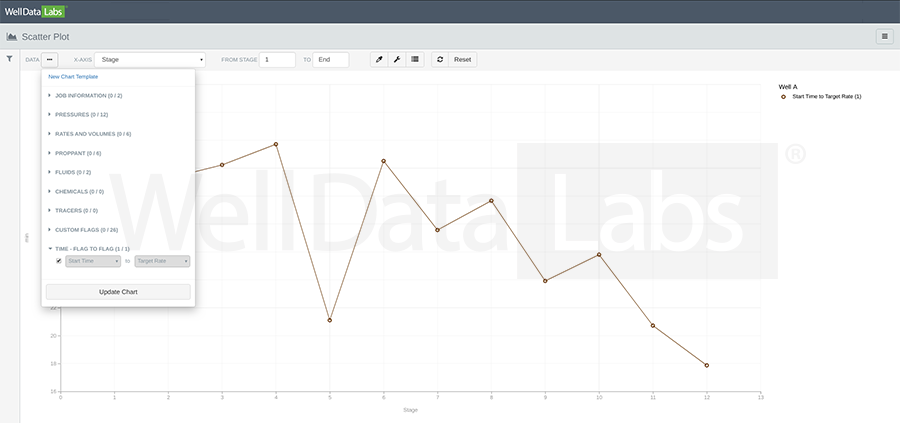The width and height of the screenshot is (900, 423).
Task: Click the data point at stage 3
Action: pyautogui.click(x=222, y=165)
